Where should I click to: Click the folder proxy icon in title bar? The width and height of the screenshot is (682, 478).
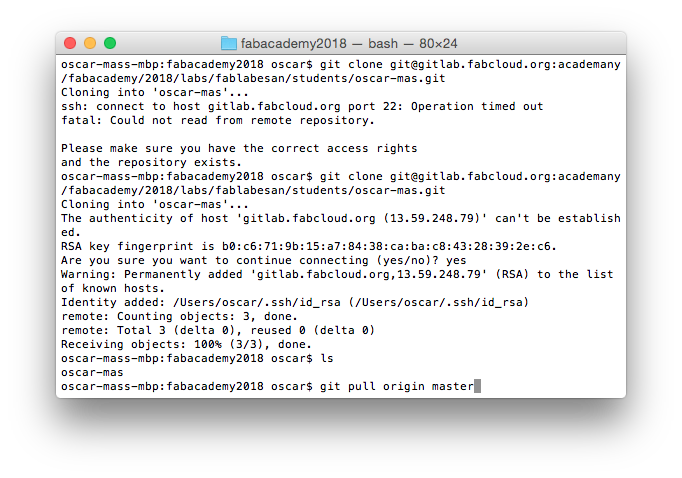228,43
